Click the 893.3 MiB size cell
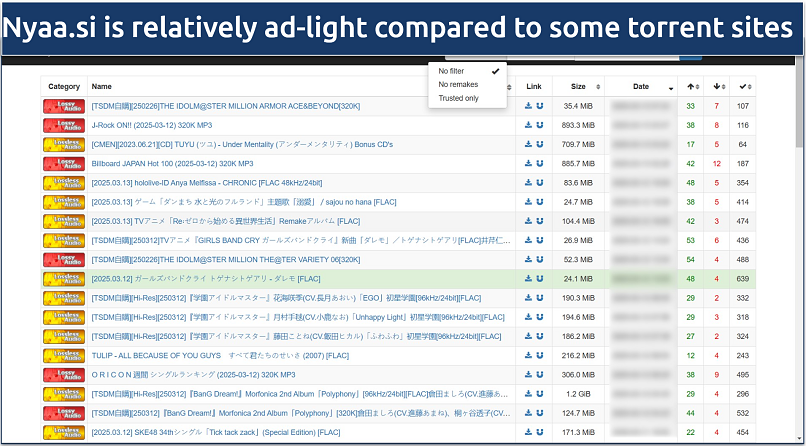The width and height of the screenshot is (806, 446). pos(578,125)
